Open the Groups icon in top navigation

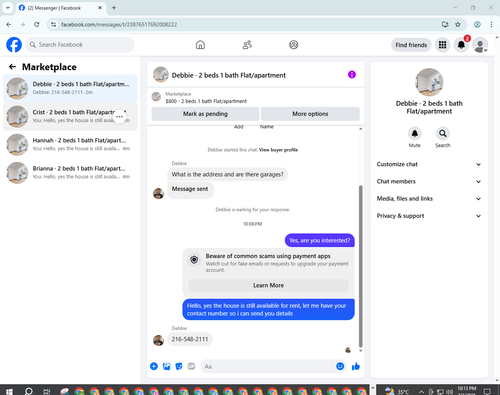pyautogui.click(x=294, y=45)
